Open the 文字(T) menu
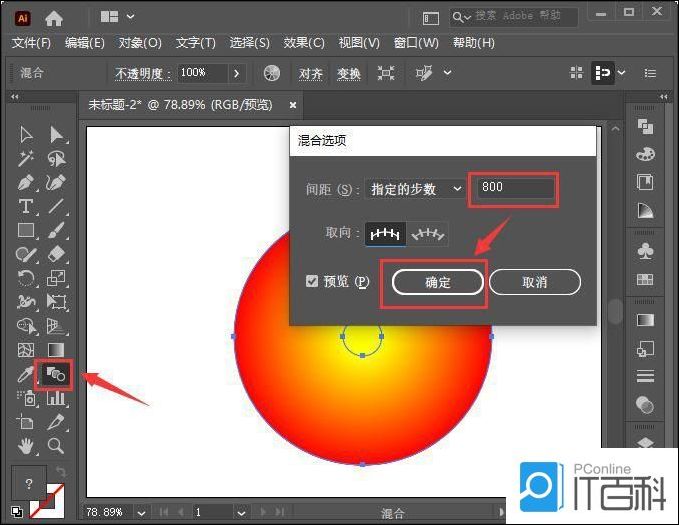Image resolution: width=679 pixels, height=525 pixels. tap(196, 43)
